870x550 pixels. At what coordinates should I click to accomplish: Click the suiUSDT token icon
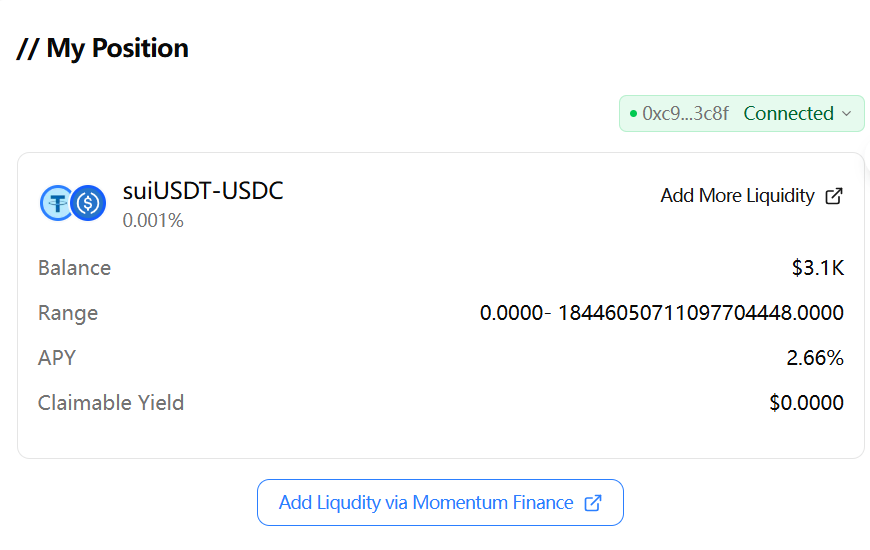55,203
